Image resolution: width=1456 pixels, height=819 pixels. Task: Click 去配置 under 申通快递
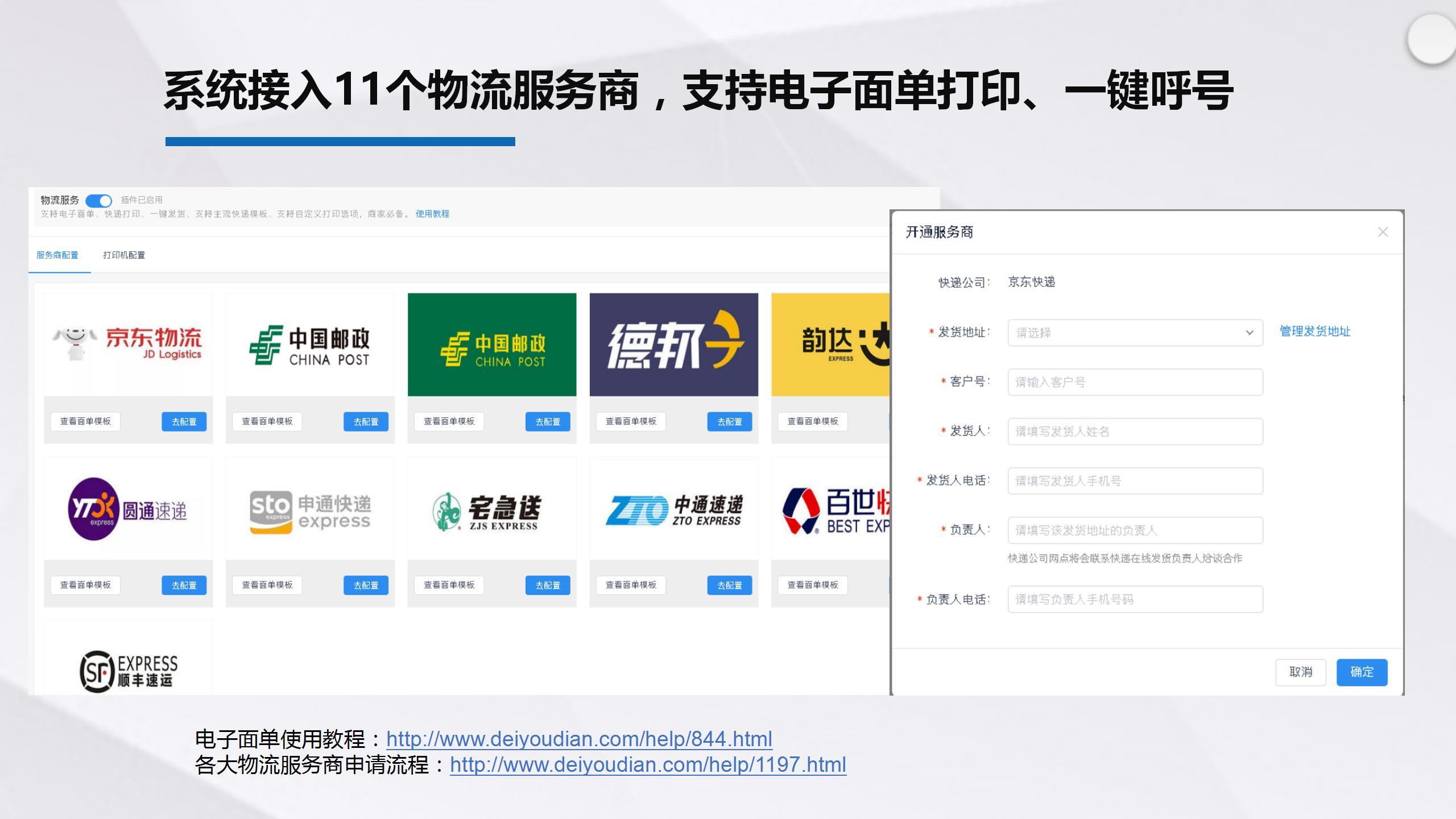tap(366, 585)
